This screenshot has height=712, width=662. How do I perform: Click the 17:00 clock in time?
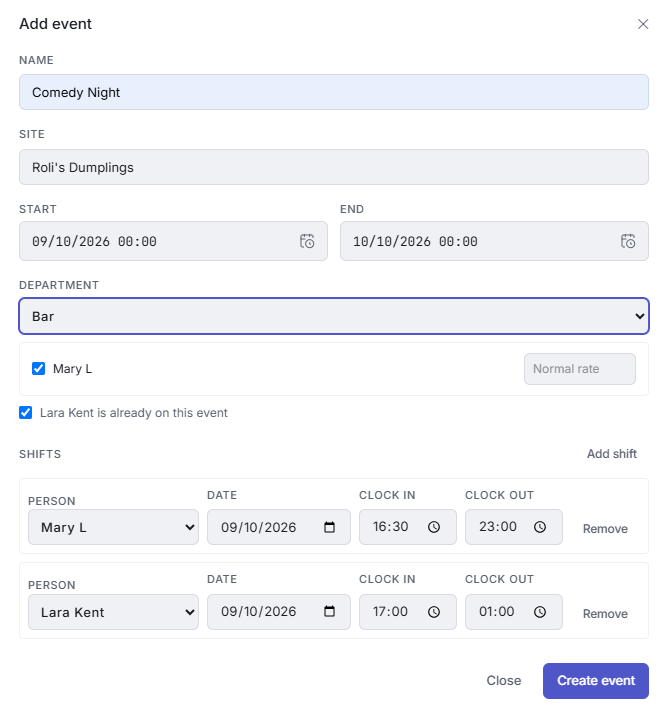[408, 612]
